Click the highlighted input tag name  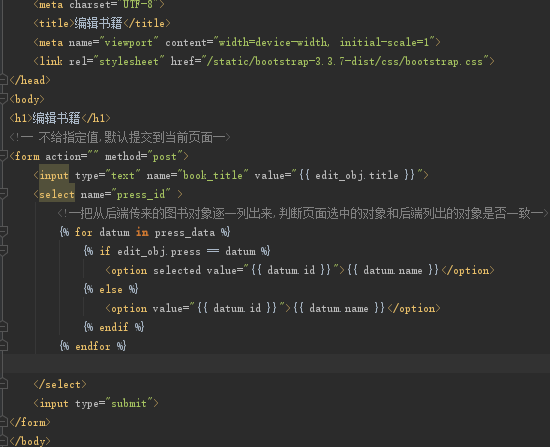(54, 175)
